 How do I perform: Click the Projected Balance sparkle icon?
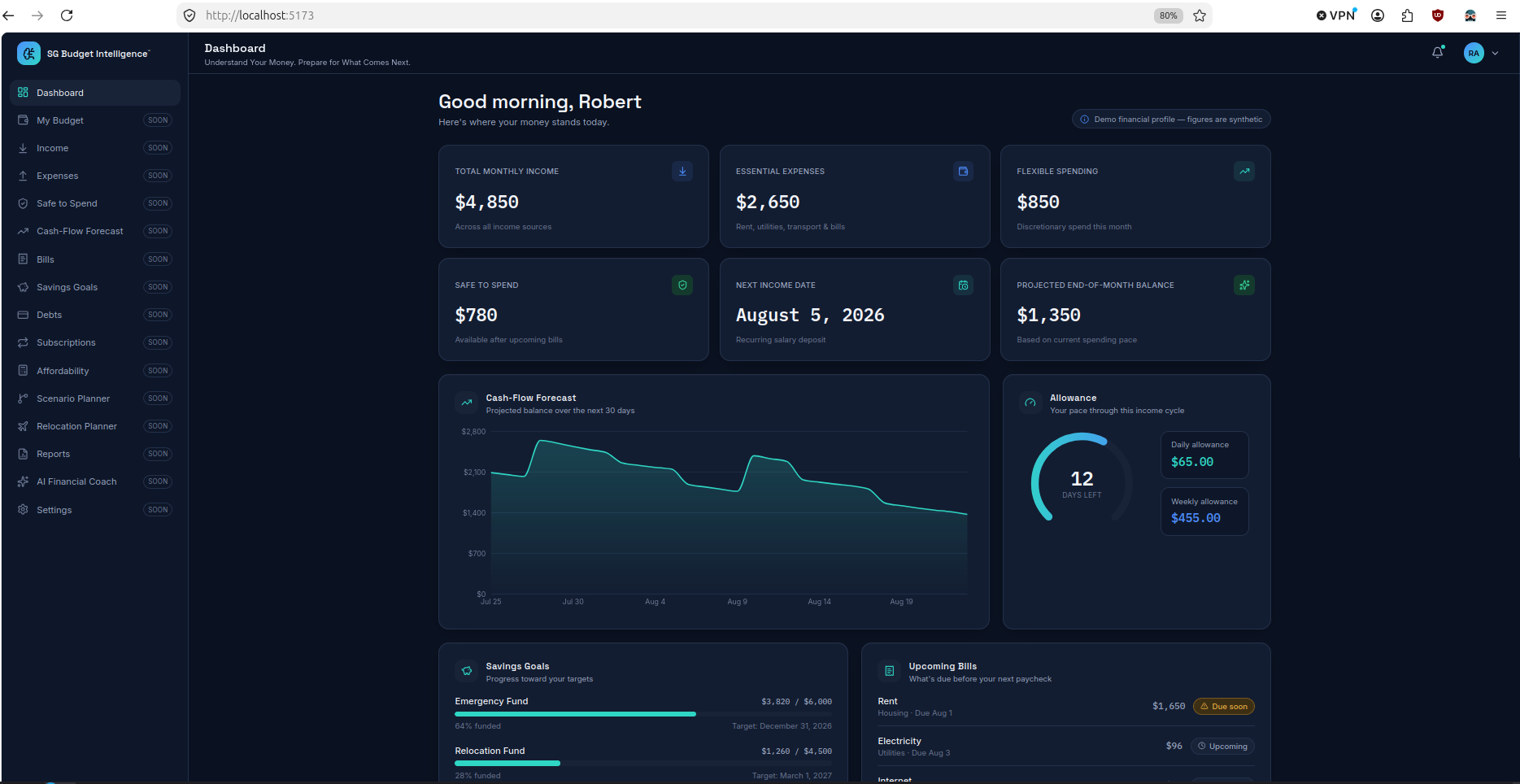1244,285
